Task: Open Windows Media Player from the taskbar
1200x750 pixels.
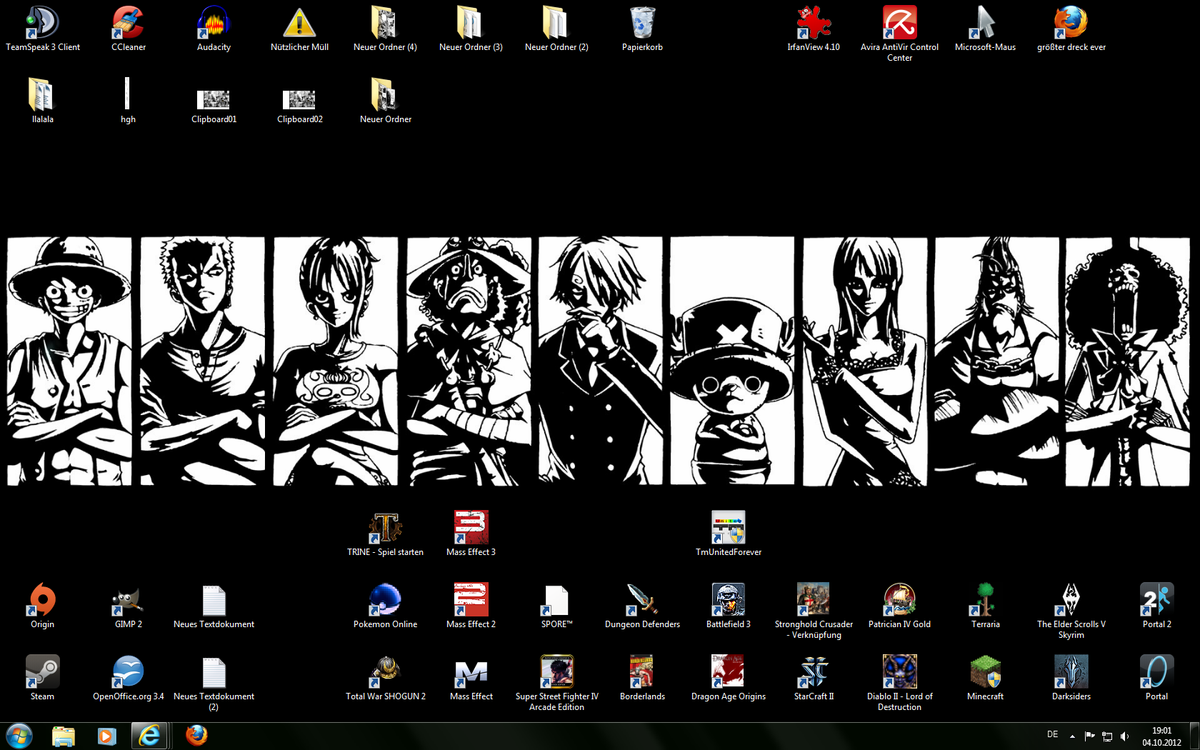Action: pyautogui.click(x=106, y=735)
